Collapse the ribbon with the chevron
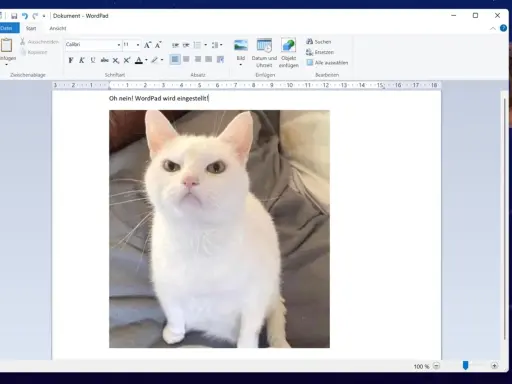512x384 pixels. click(x=493, y=28)
